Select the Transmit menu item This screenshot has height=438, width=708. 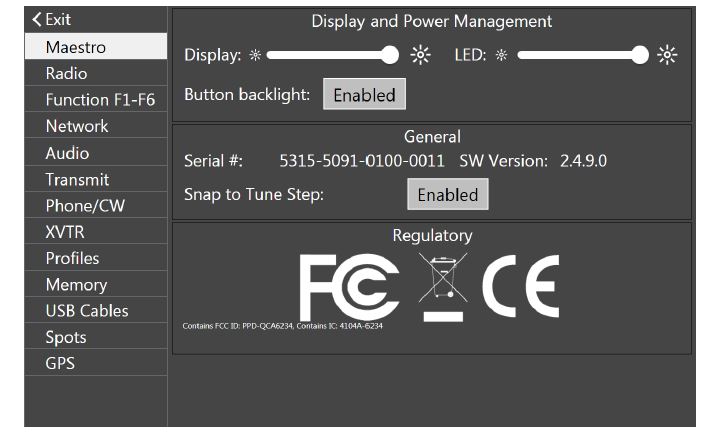click(96, 179)
